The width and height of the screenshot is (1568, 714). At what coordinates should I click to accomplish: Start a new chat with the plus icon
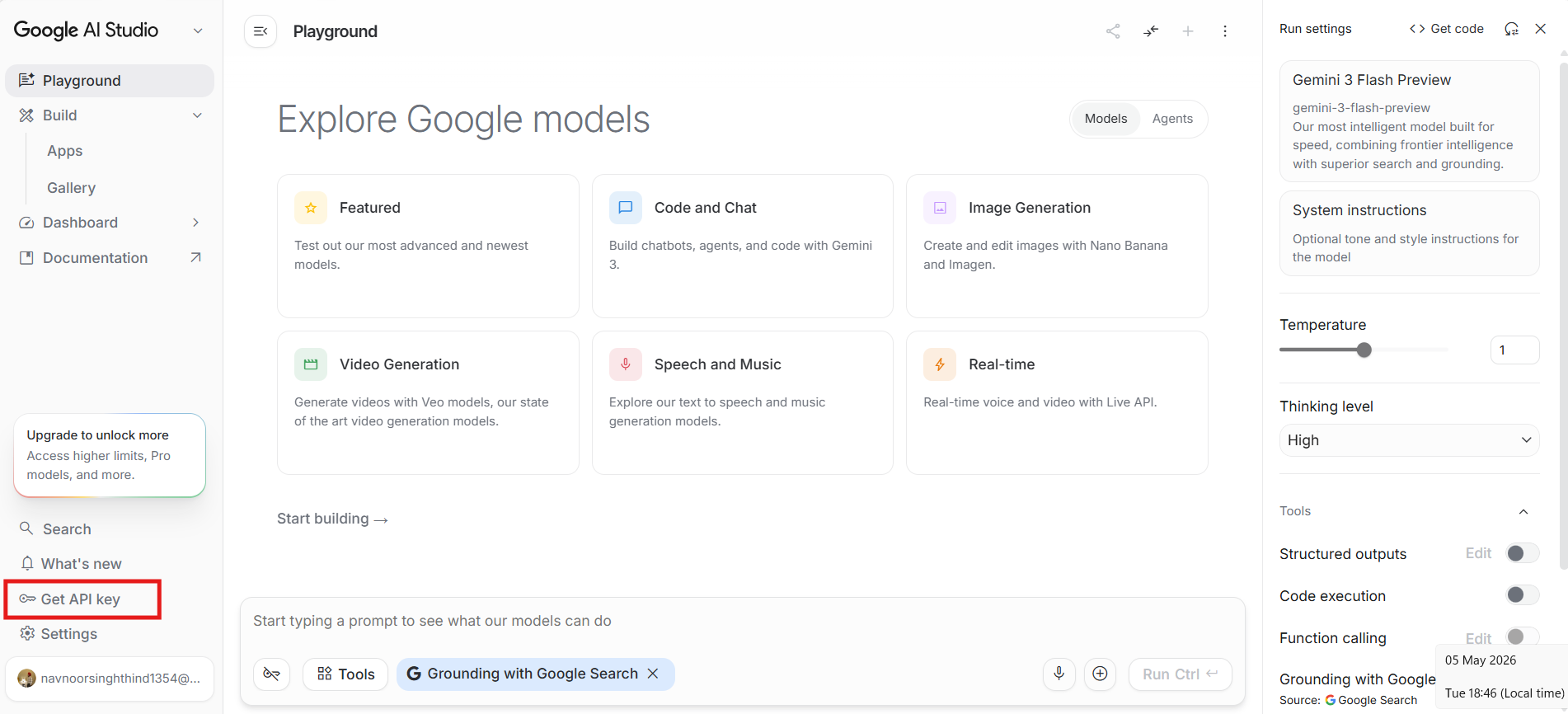click(1188, 31)
